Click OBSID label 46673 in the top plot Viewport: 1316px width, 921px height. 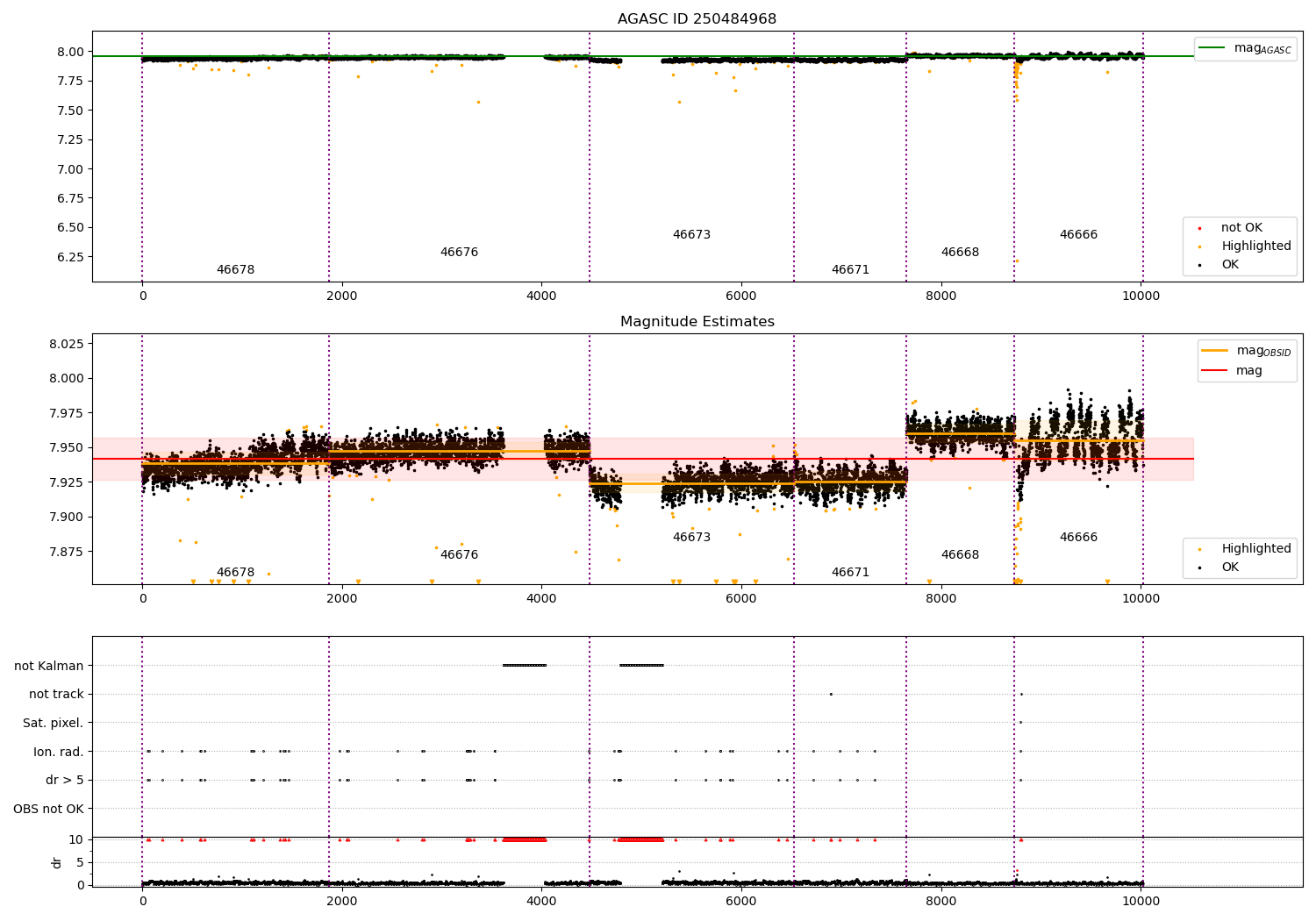click(x=691, y=234)
